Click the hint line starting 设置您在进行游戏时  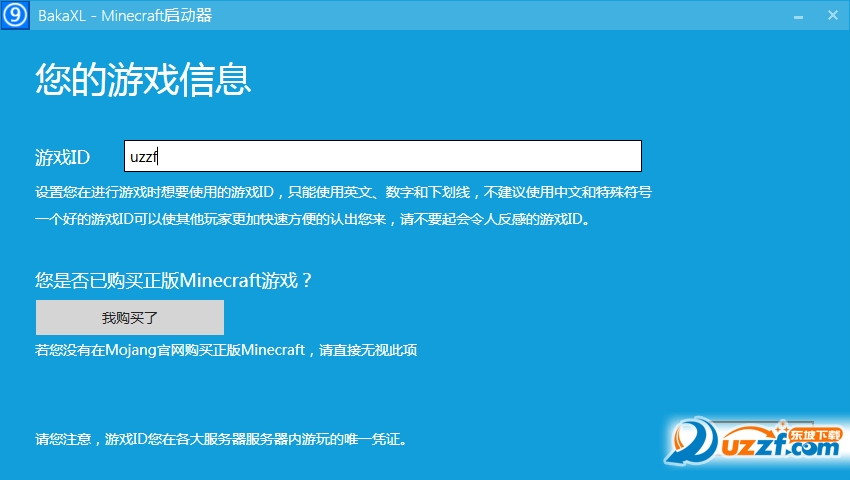(x=343, y=192)
